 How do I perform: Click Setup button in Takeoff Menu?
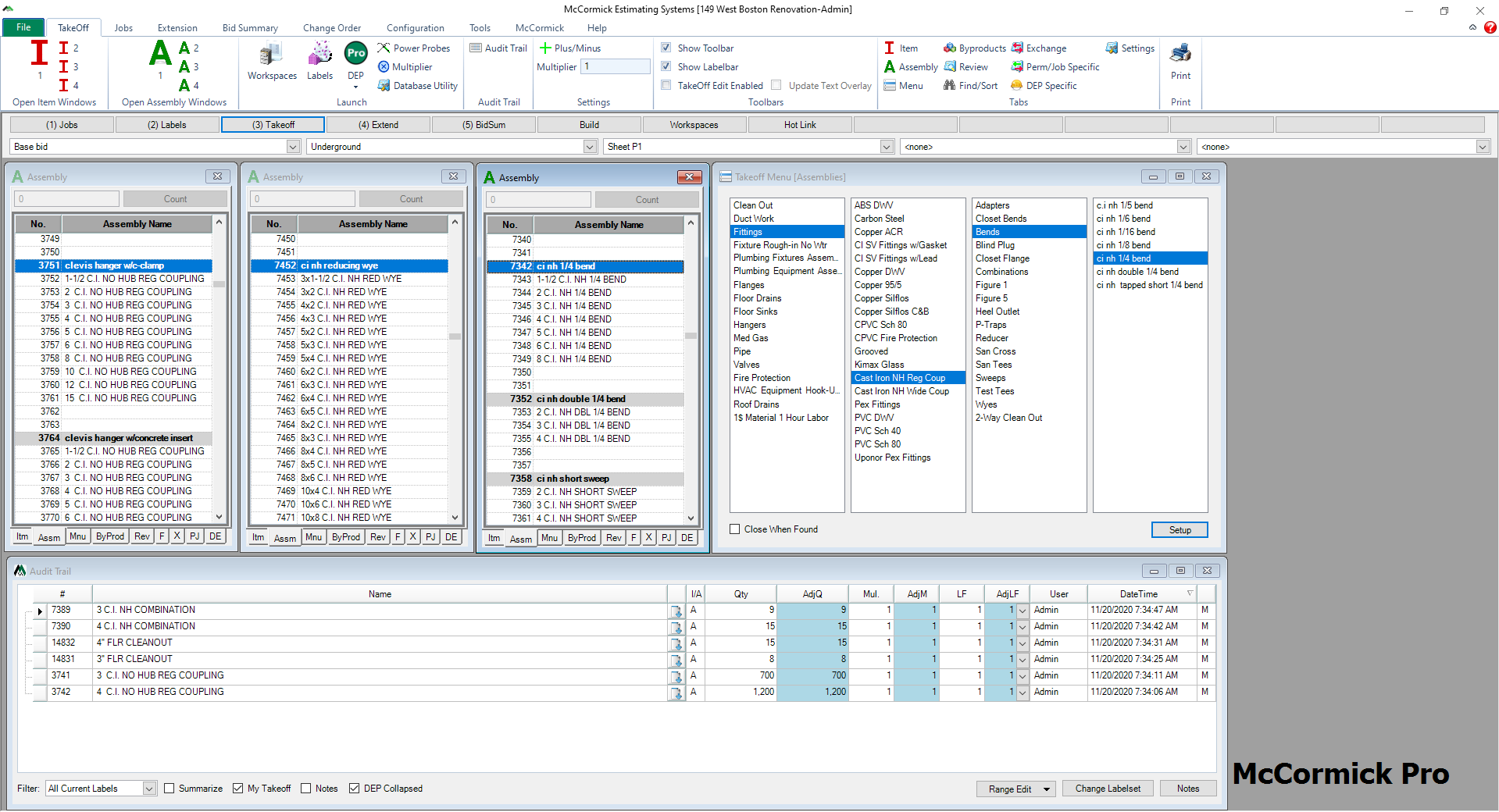[x=1180, y=530]
